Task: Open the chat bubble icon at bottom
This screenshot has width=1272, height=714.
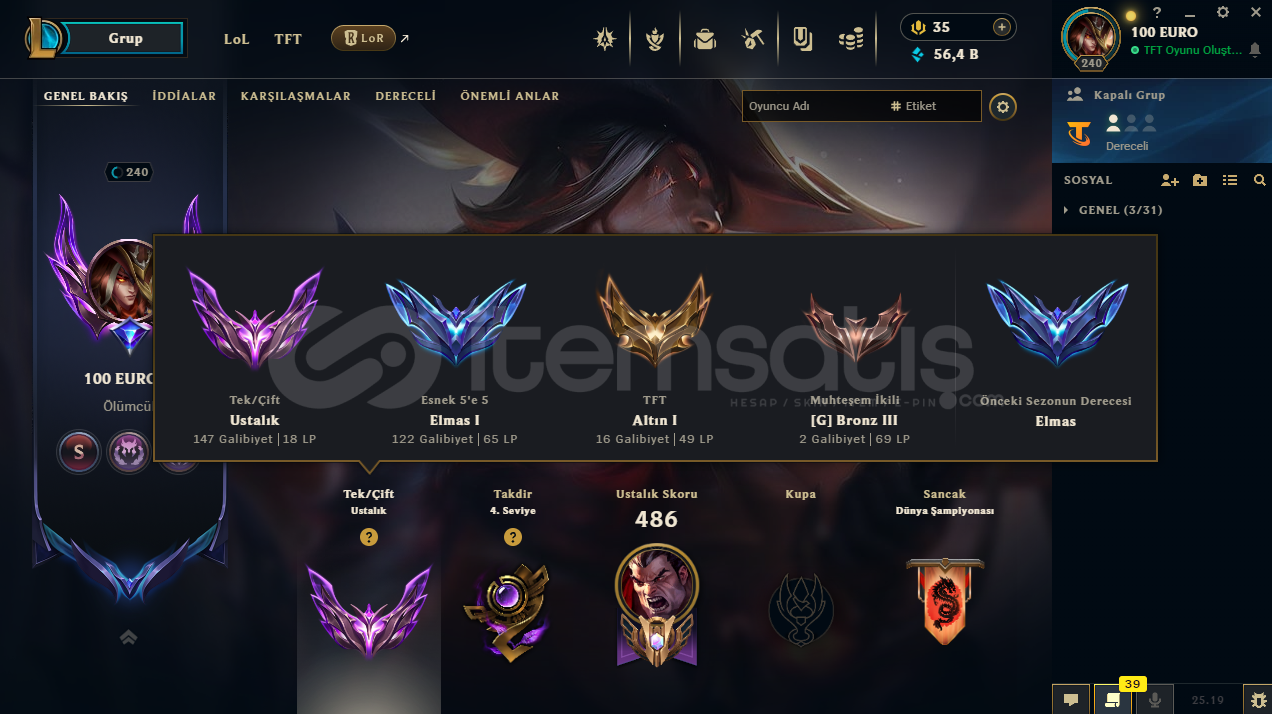Action: tap(1070, 699)
